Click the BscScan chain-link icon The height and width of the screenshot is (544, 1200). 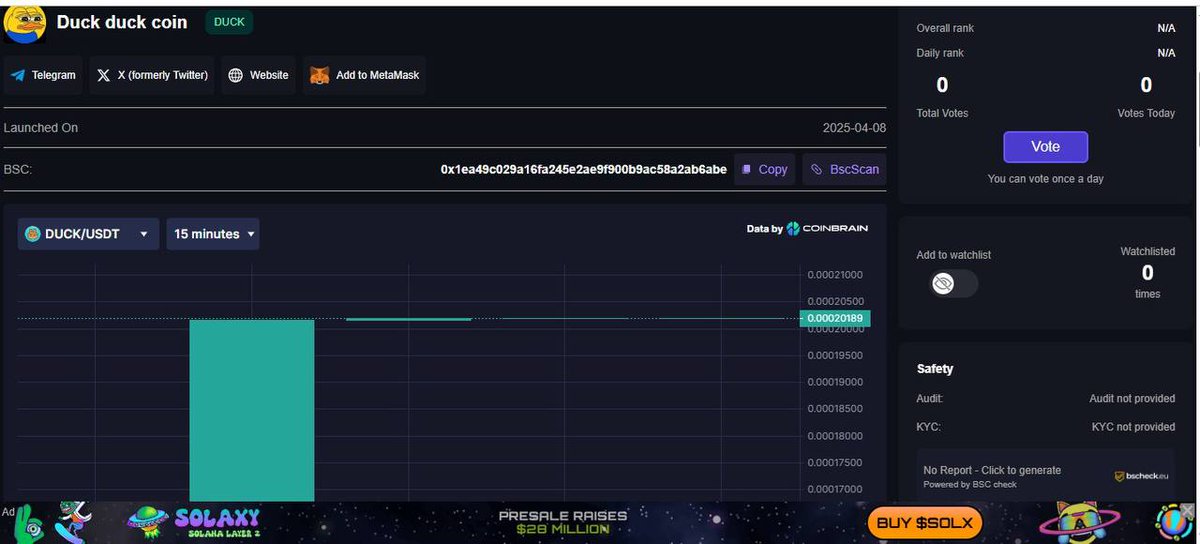click(x=817, y=169)
